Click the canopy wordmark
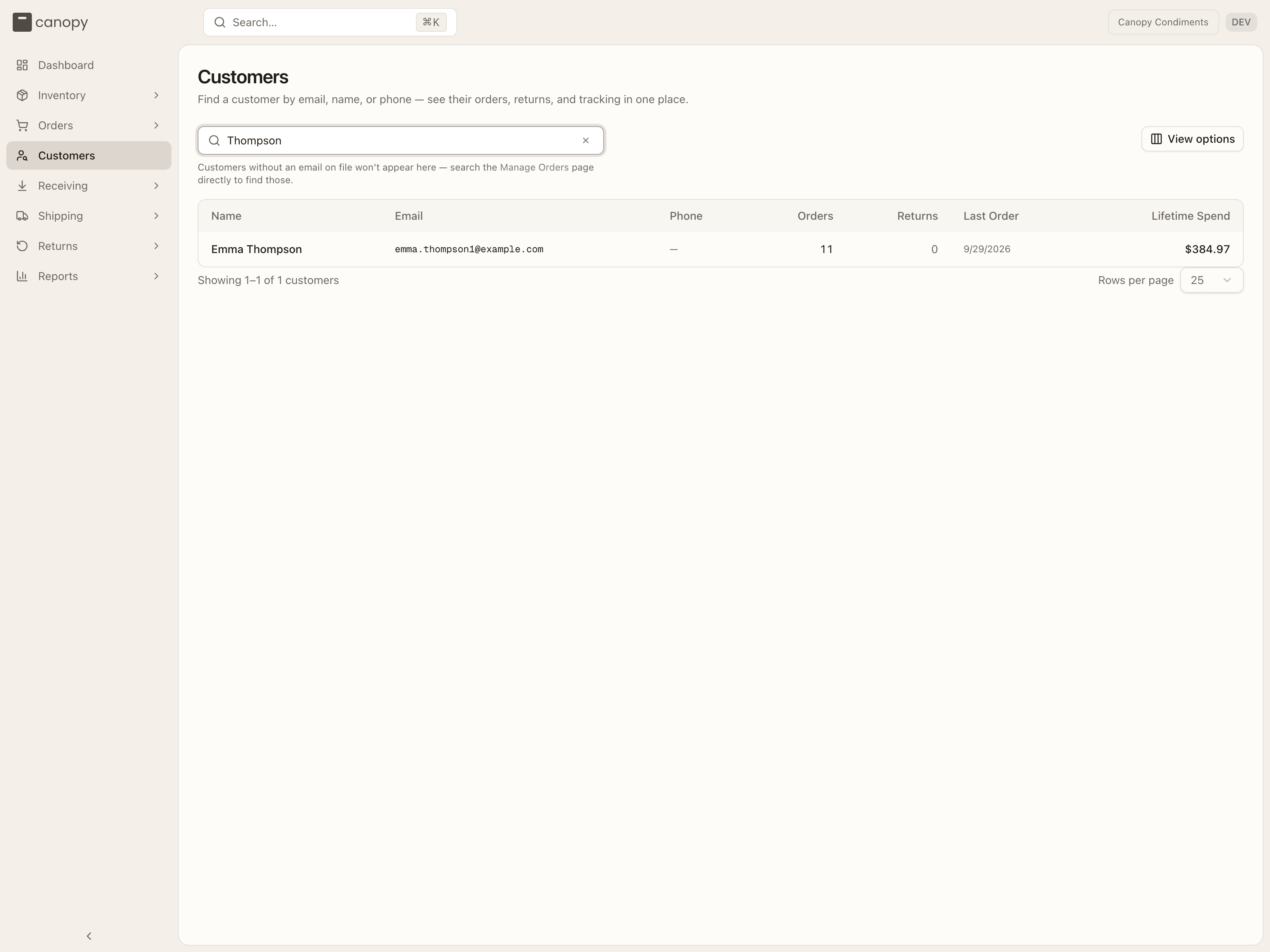The height and width of the screenshot is (952, 1270). click(62, 22)
